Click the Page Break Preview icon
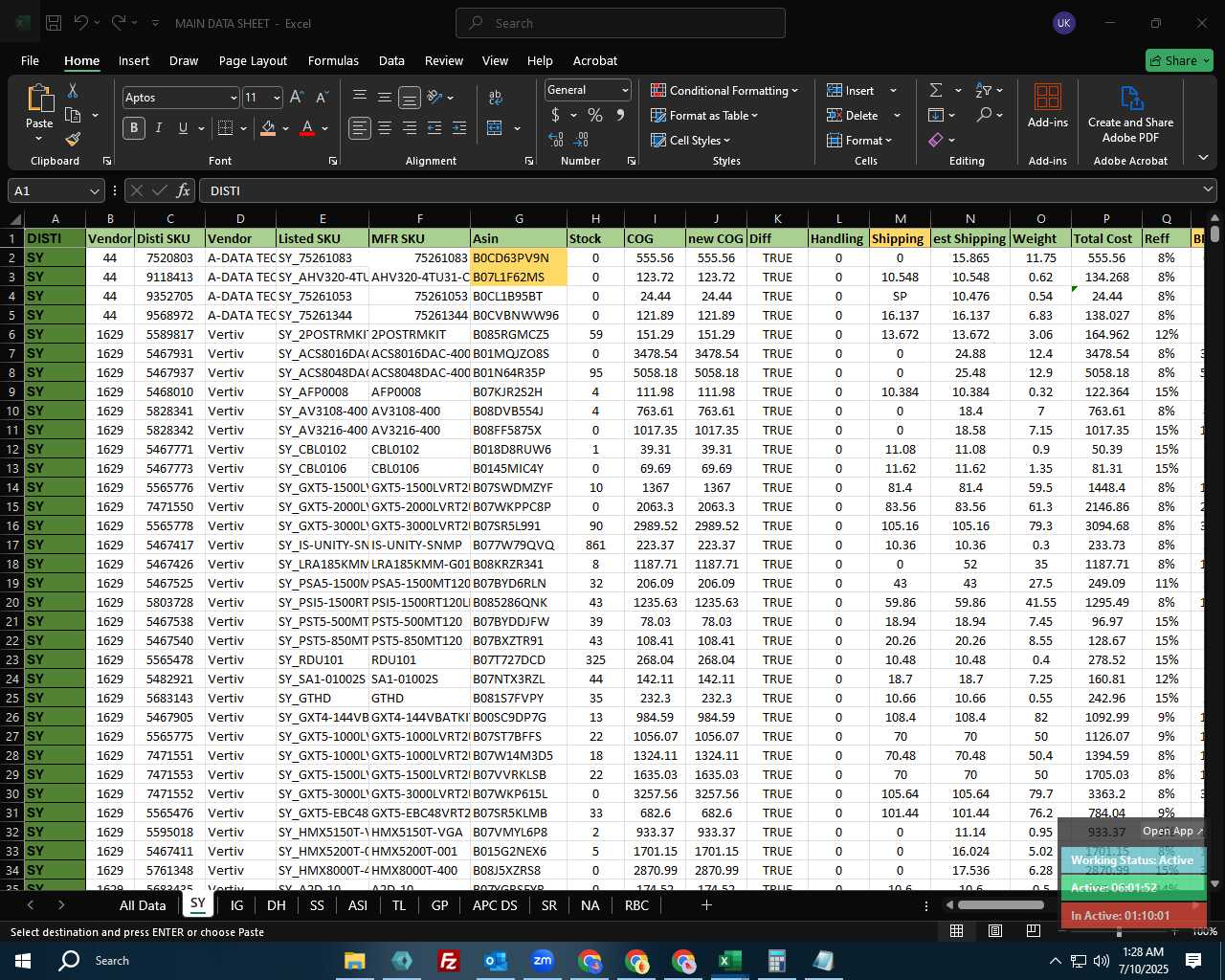Image resolution: width=1225 pixels, height=980 pixels. pyautogui.click(x=1034, y=930)
